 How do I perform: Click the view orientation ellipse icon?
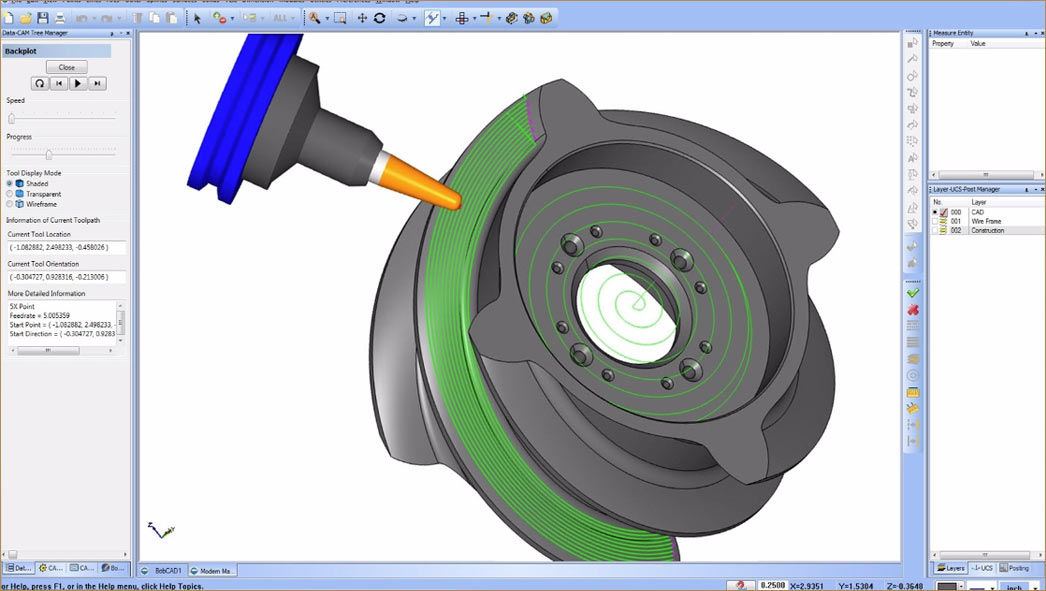[402, 18]
